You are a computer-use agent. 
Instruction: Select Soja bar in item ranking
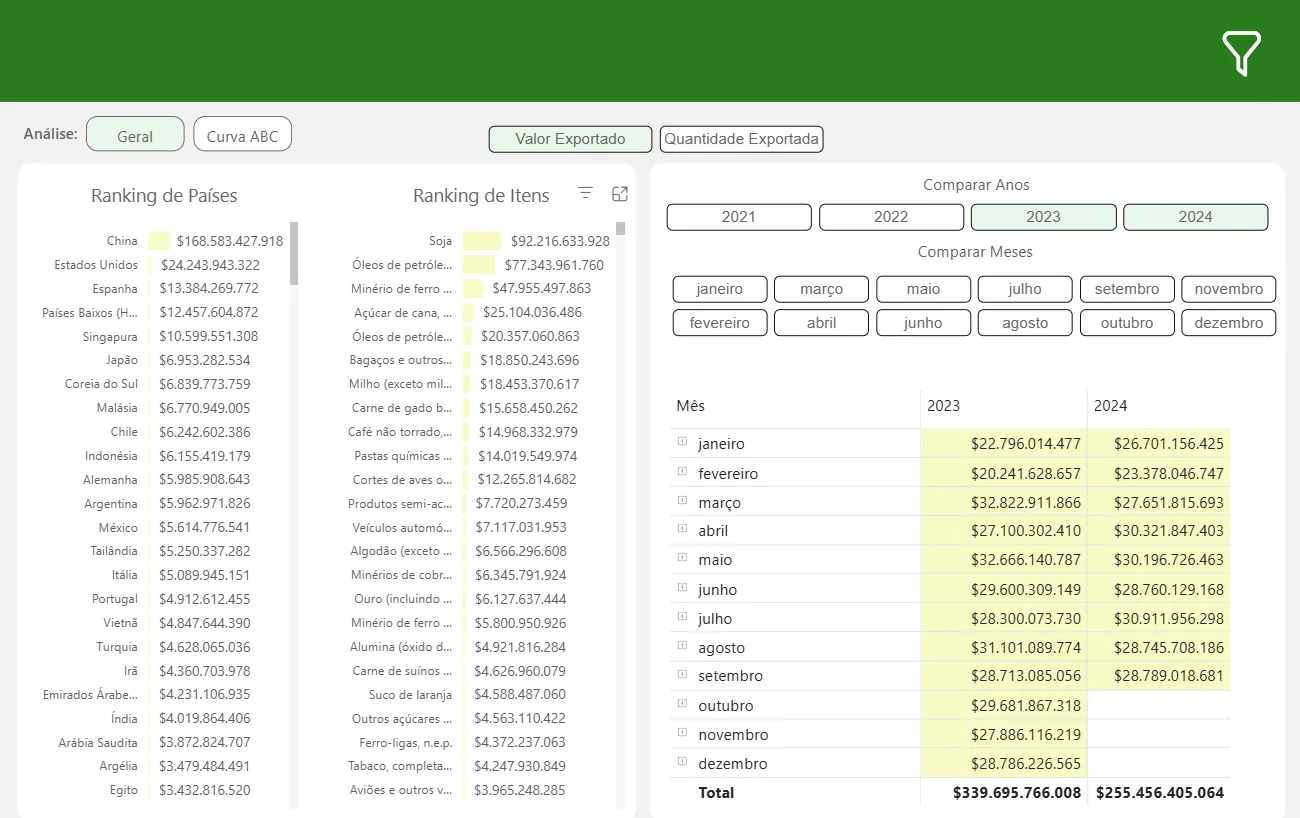[482, 241]
